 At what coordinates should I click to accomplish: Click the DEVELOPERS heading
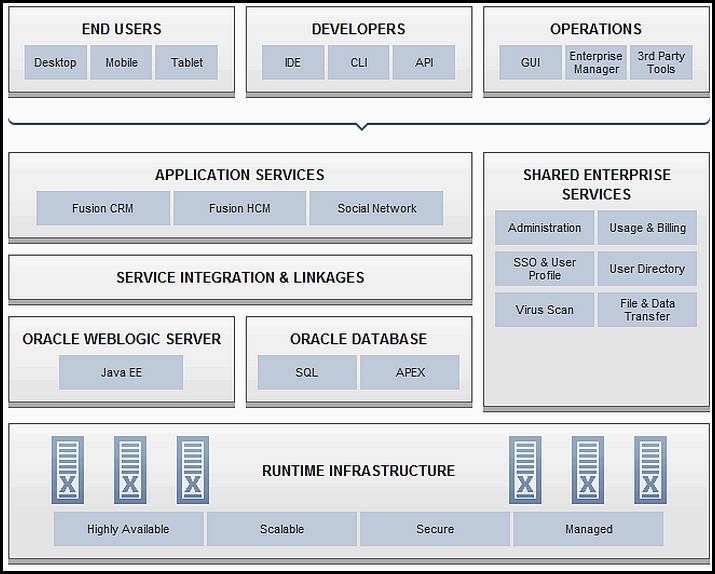pos(358,29)
